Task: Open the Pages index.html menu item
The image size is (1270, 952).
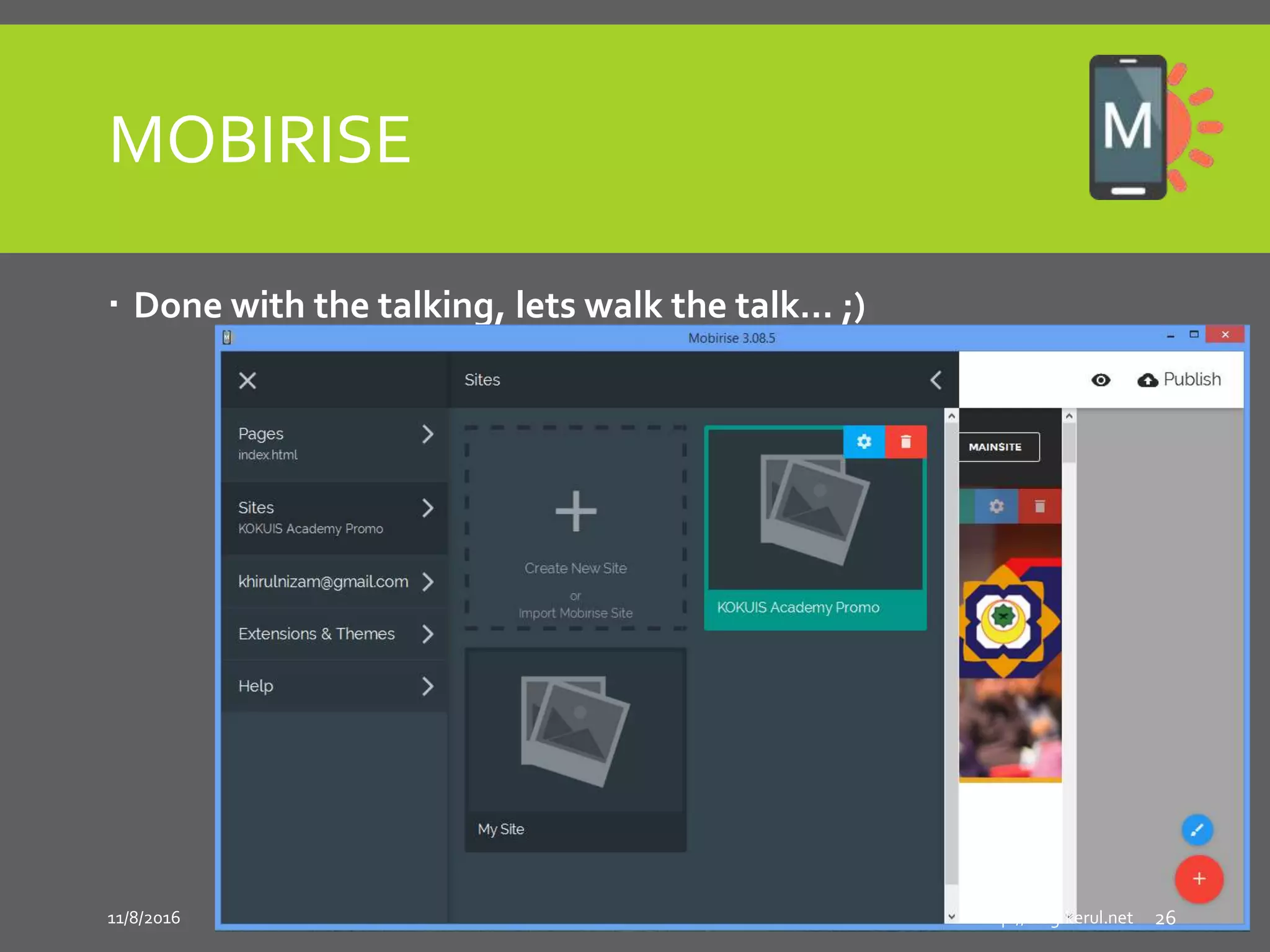Action: pos(334,444)
